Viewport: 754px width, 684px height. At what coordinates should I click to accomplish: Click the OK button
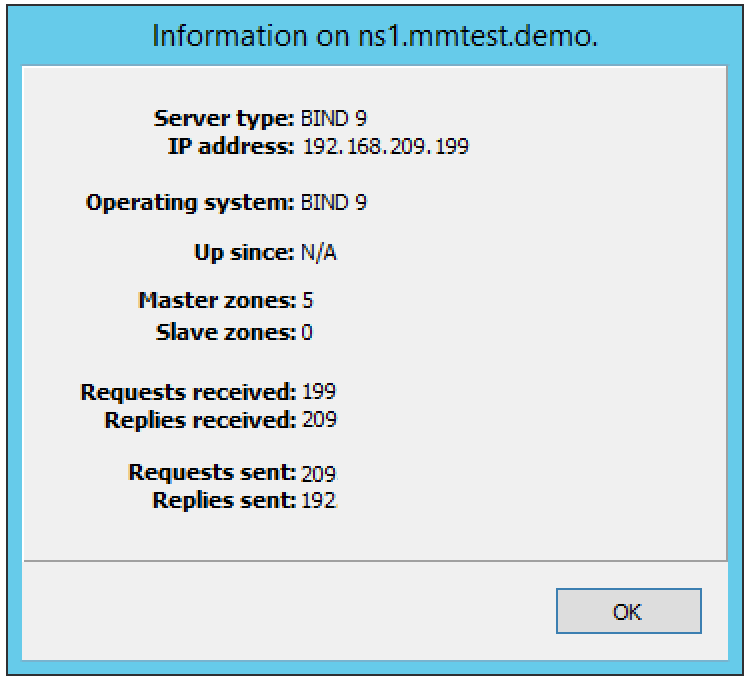pos(628,611)
